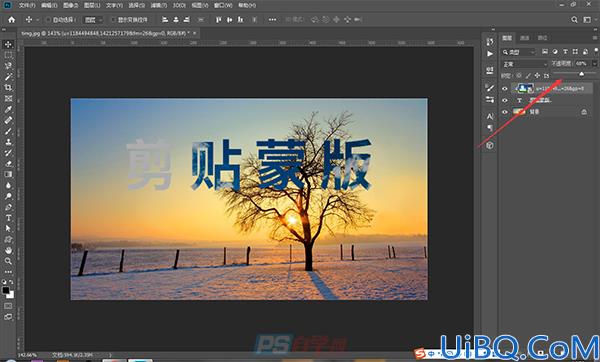The image size is (600, 362).
Task: Open the Auto-Select layer/group dropdown
Action: pyautogui.click(x=94, y=20)
